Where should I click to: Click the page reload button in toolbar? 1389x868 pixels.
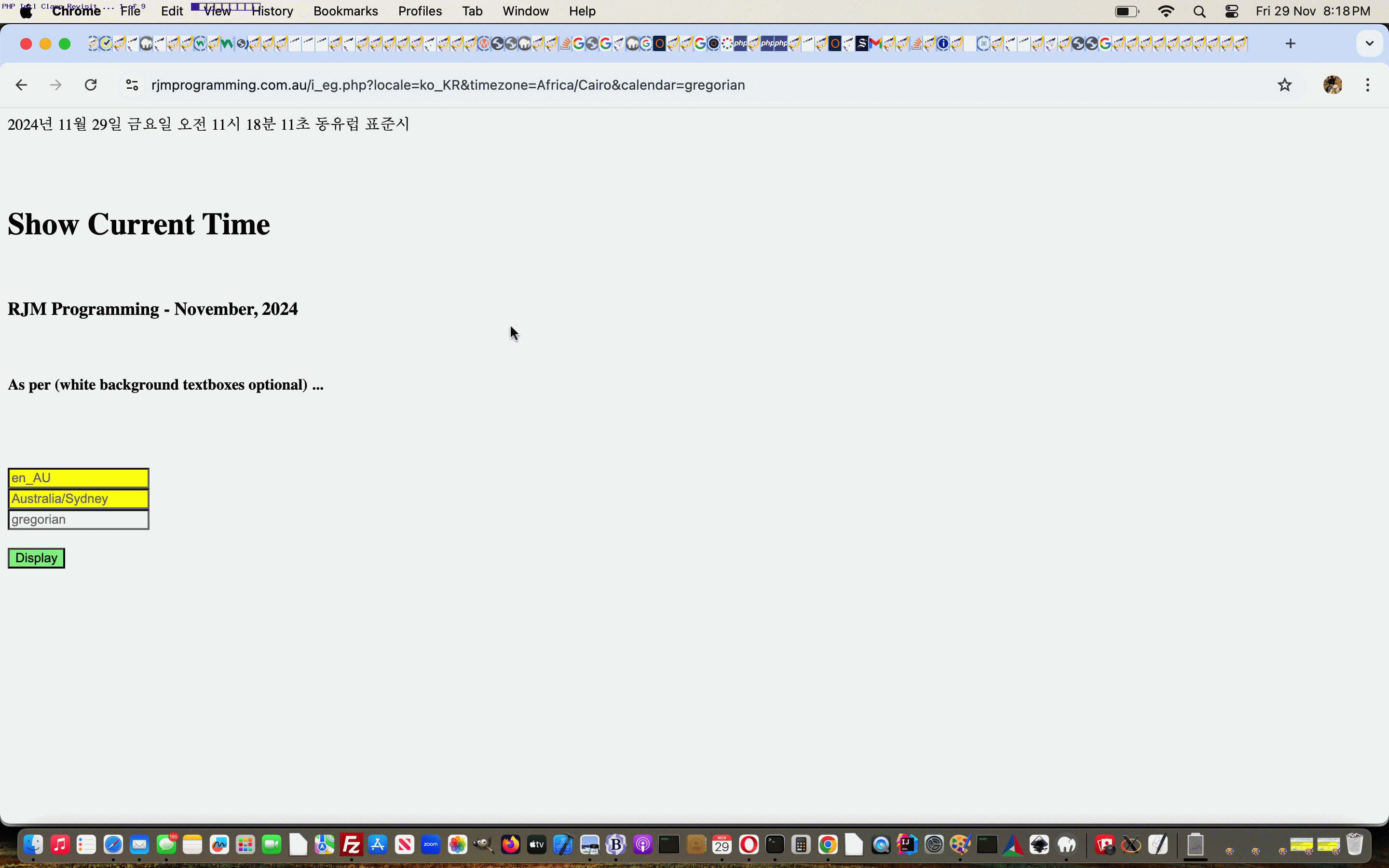pos(90,85)
